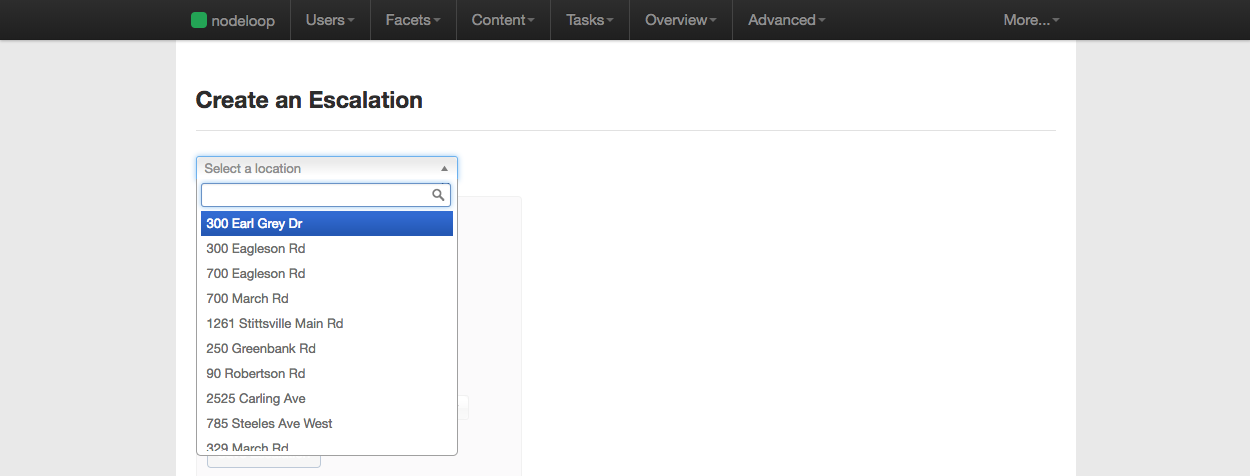Click the location search input field
Screen dimensions: 1250x476
click(326, 195)
